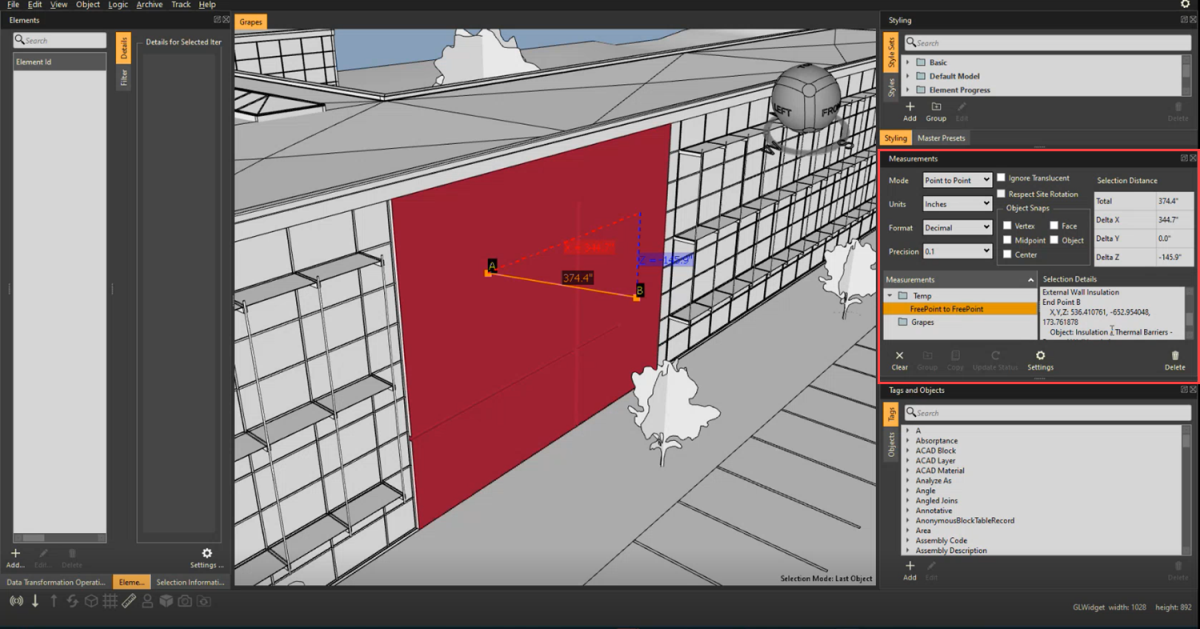Click the broadcast signal icon in bottom toolbar

pos(16,601)
